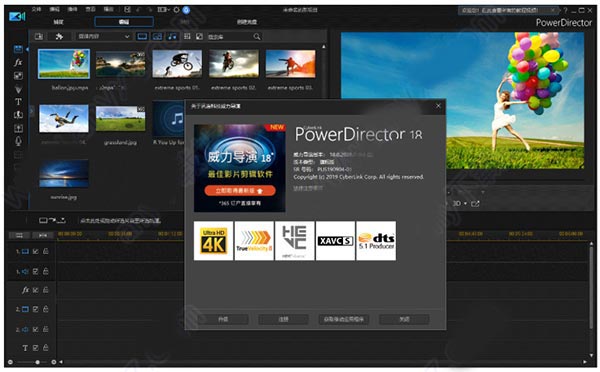Open the aspect ratio dropdown in top toolbar
Image resolution: width=600 pixels, height=372 pixels.
click(164, 10)
